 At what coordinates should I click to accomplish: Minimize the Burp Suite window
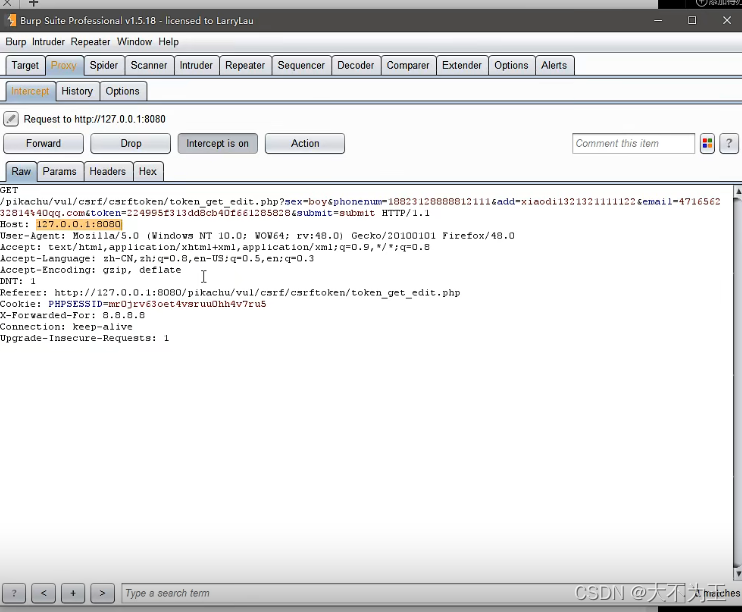[658, 20]
